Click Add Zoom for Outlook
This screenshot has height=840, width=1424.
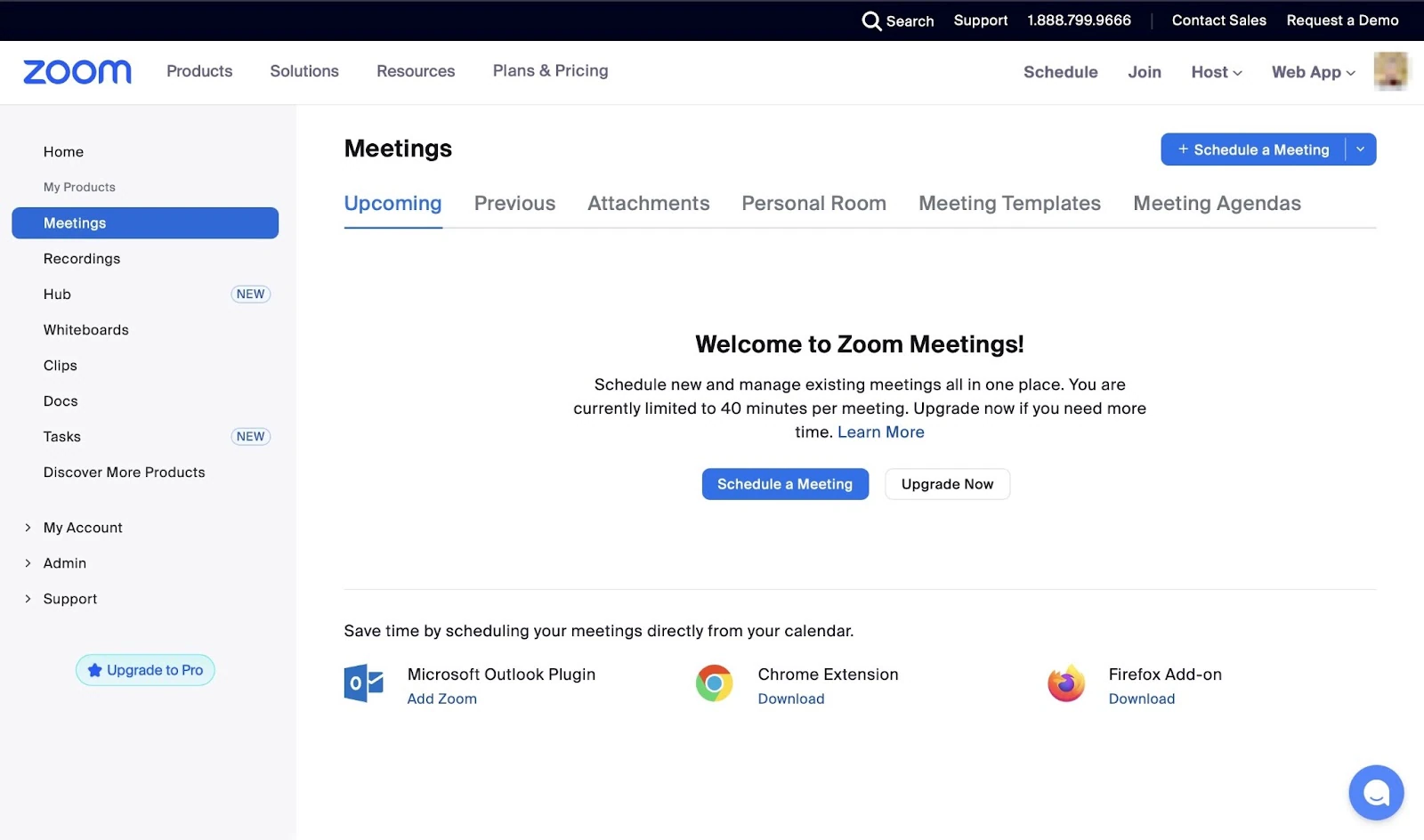pos(442,699)
